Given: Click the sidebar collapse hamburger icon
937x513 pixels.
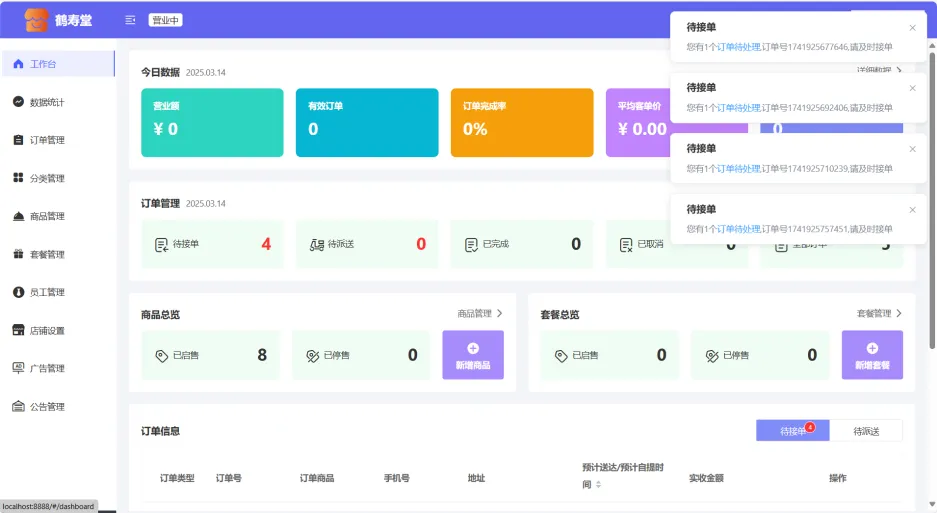Looking at the screenshot, I should 130,20.
